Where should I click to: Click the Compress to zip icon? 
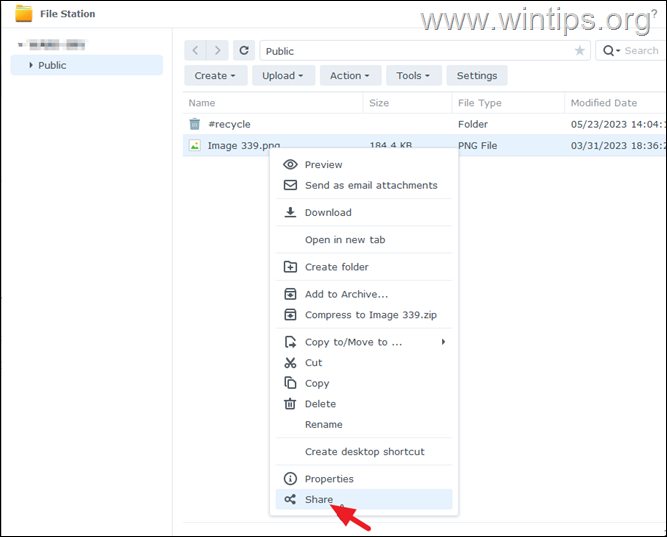point(290,315)
